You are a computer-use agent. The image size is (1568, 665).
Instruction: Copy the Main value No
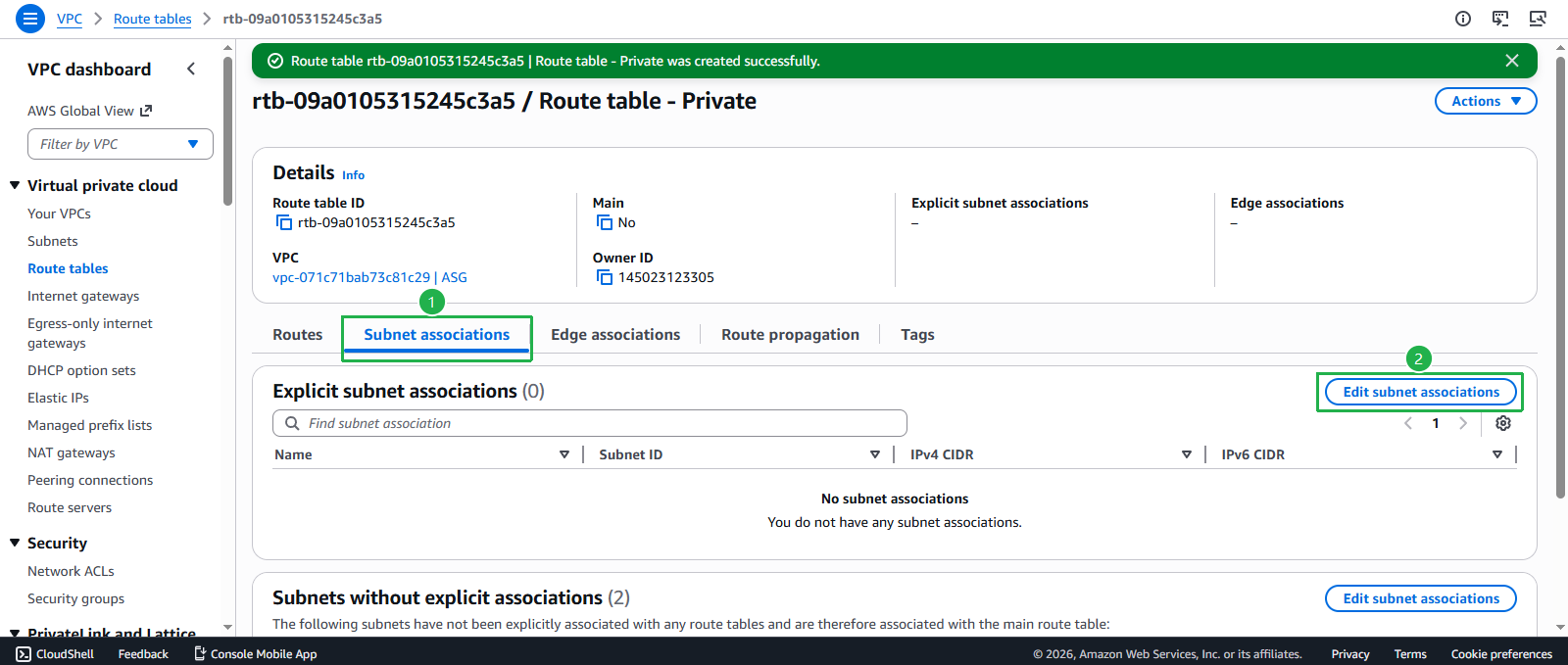click(x=605, y=222)
